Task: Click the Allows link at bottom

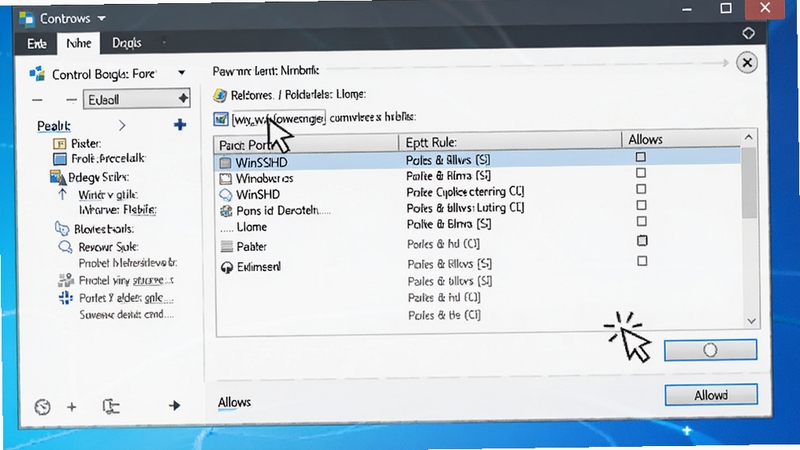Action: 234,403
